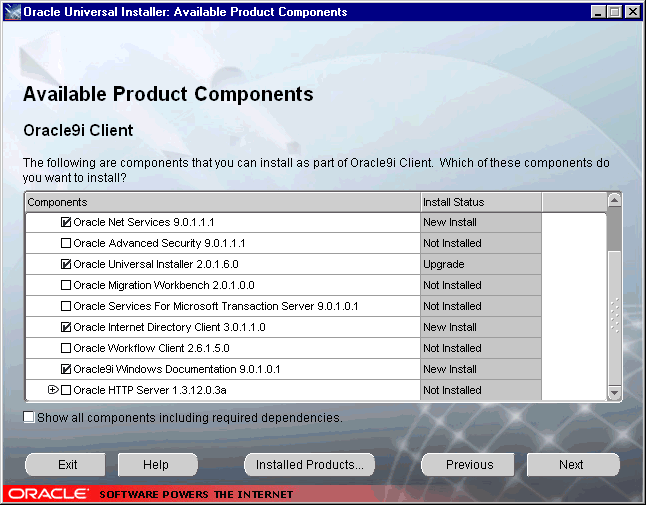Select the Oracle Migration Workbench 2.0.1.0.0 text
Image resolution: width=646 pixels, height=505 pixels.
(x=164, y=285)
